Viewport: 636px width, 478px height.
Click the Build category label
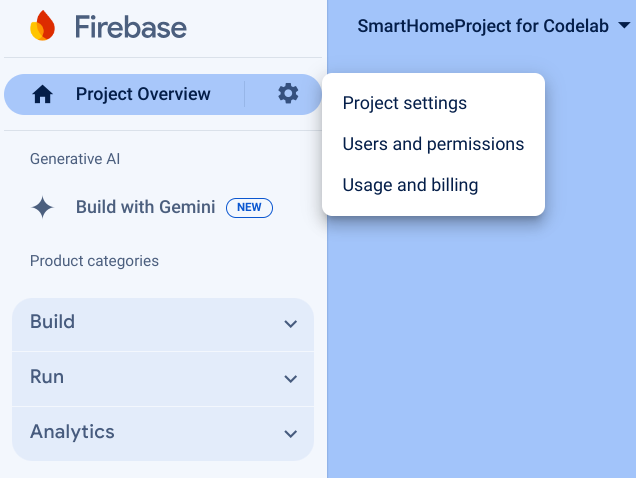[x=52, y=322]
